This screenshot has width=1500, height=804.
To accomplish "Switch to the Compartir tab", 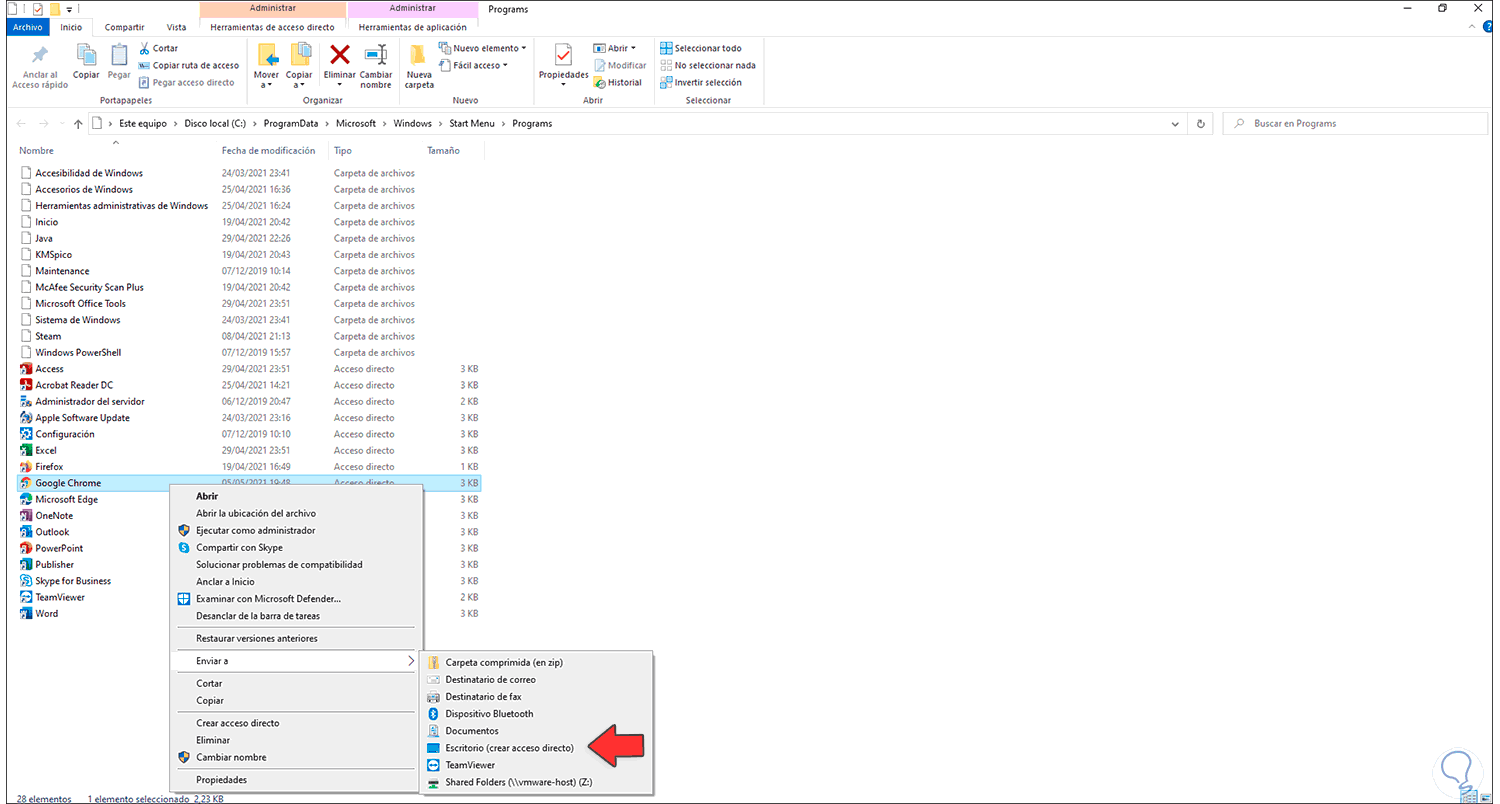I will (x=124, y=27).
